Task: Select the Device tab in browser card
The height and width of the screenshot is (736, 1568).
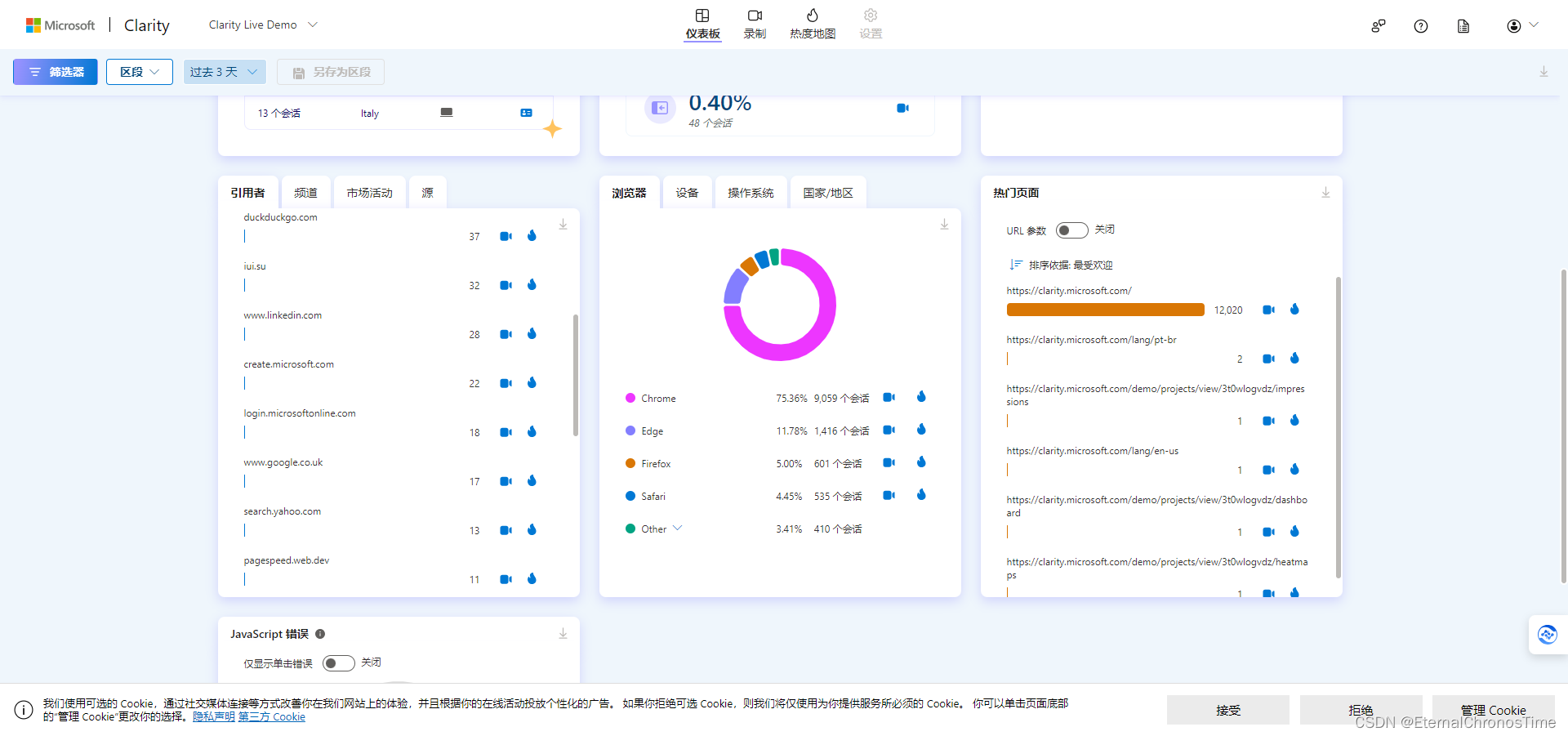Action: [x=688, y=193]
